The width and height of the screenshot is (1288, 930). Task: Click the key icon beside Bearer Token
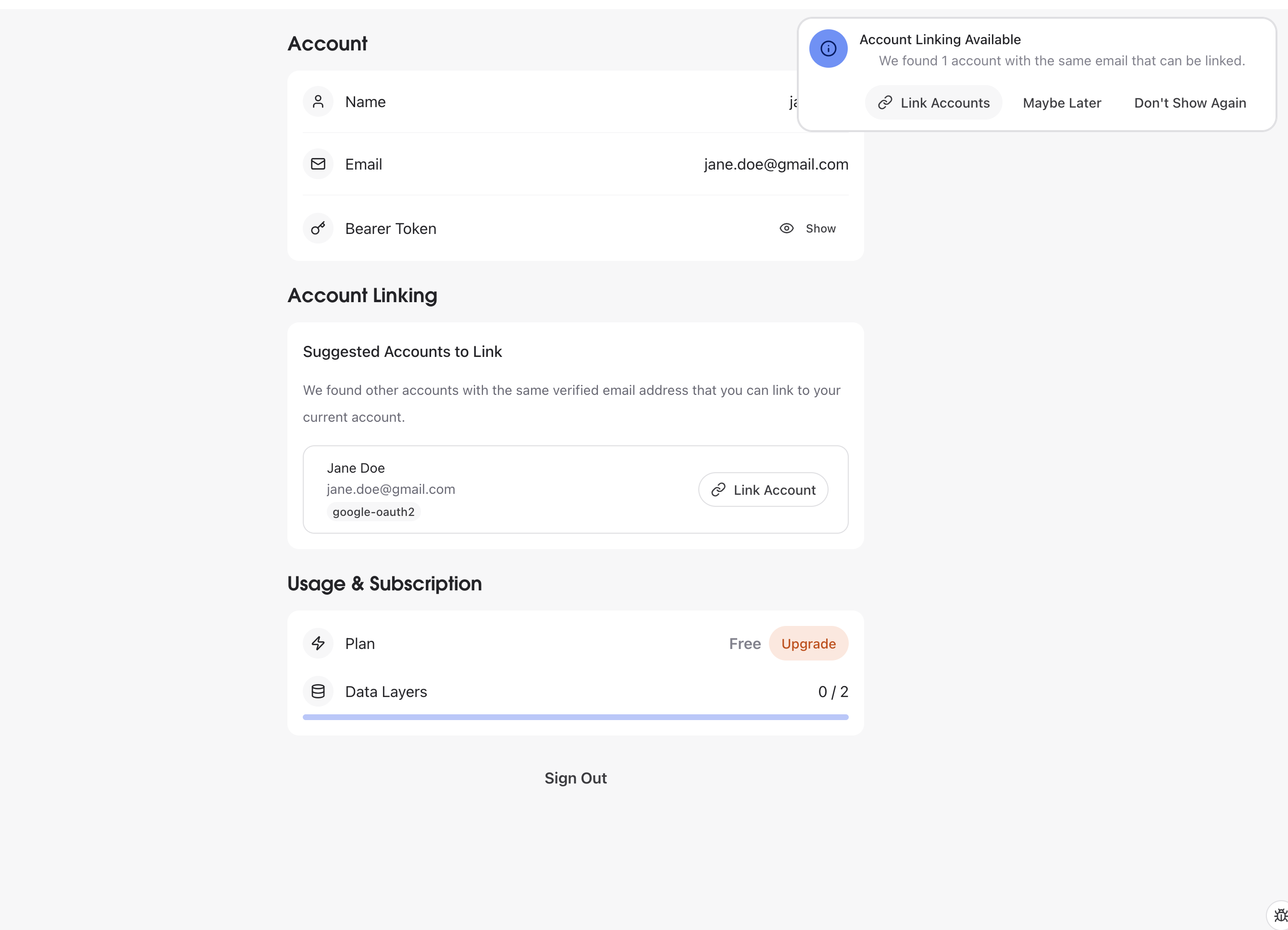coord(318,228)
